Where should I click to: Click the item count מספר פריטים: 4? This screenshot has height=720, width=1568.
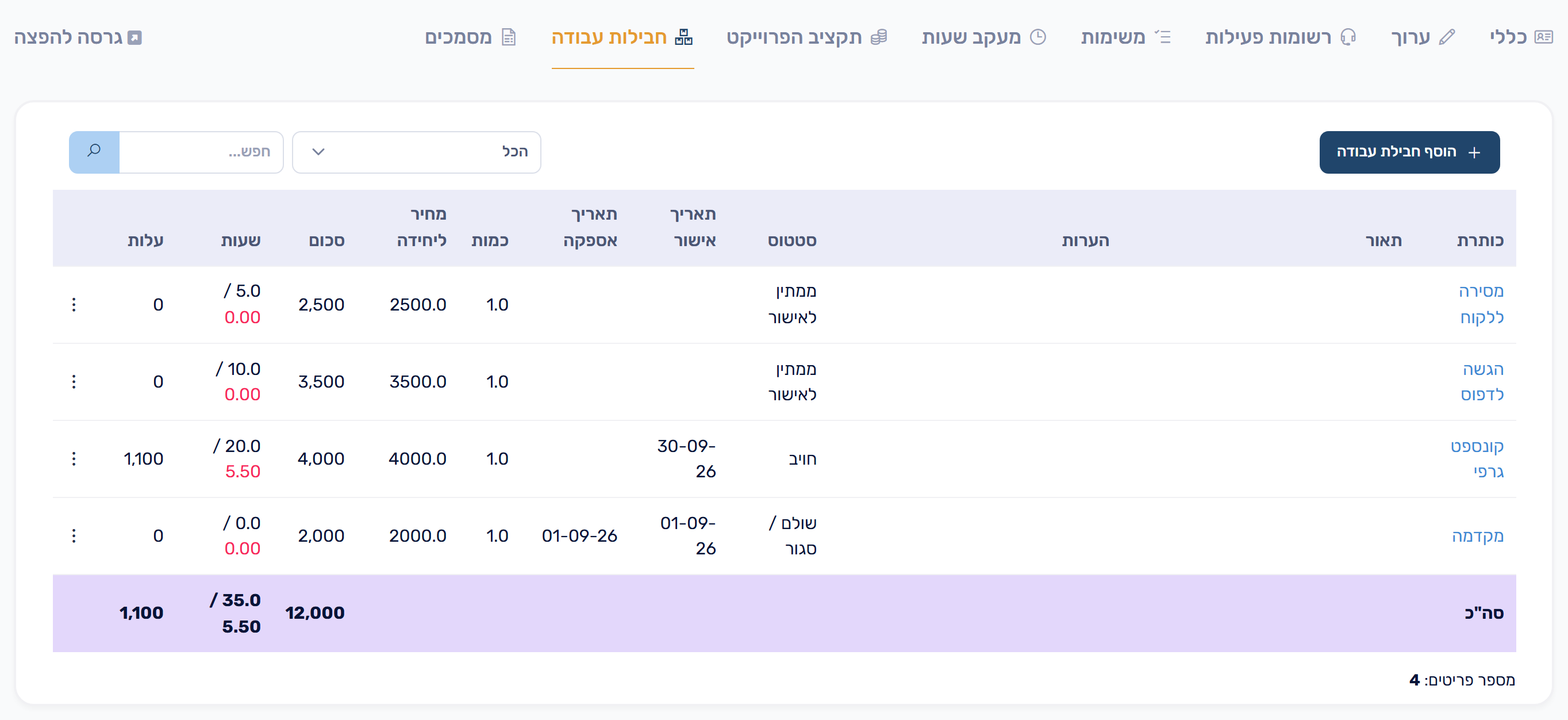1462,680
